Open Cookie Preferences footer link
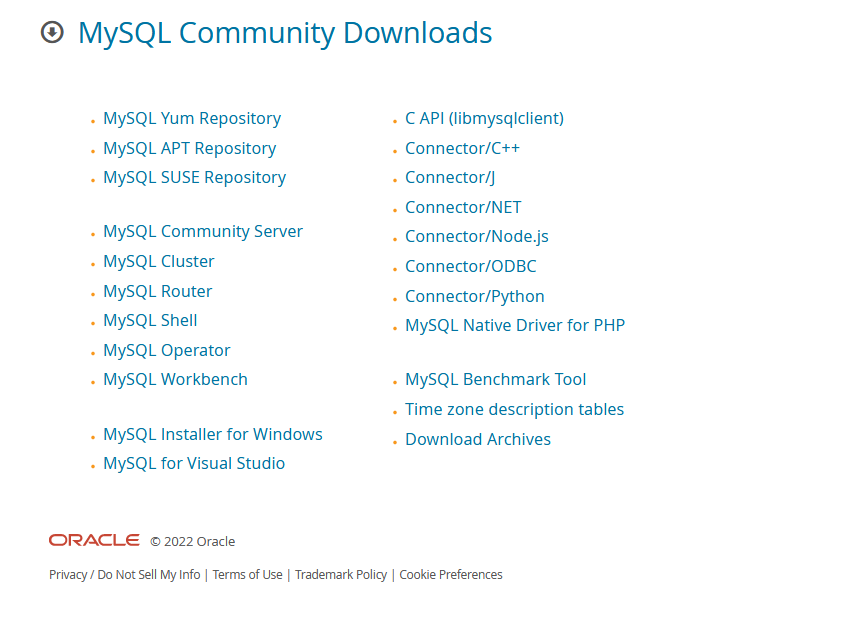Screen dimensions: 853x618 [451, 574]
